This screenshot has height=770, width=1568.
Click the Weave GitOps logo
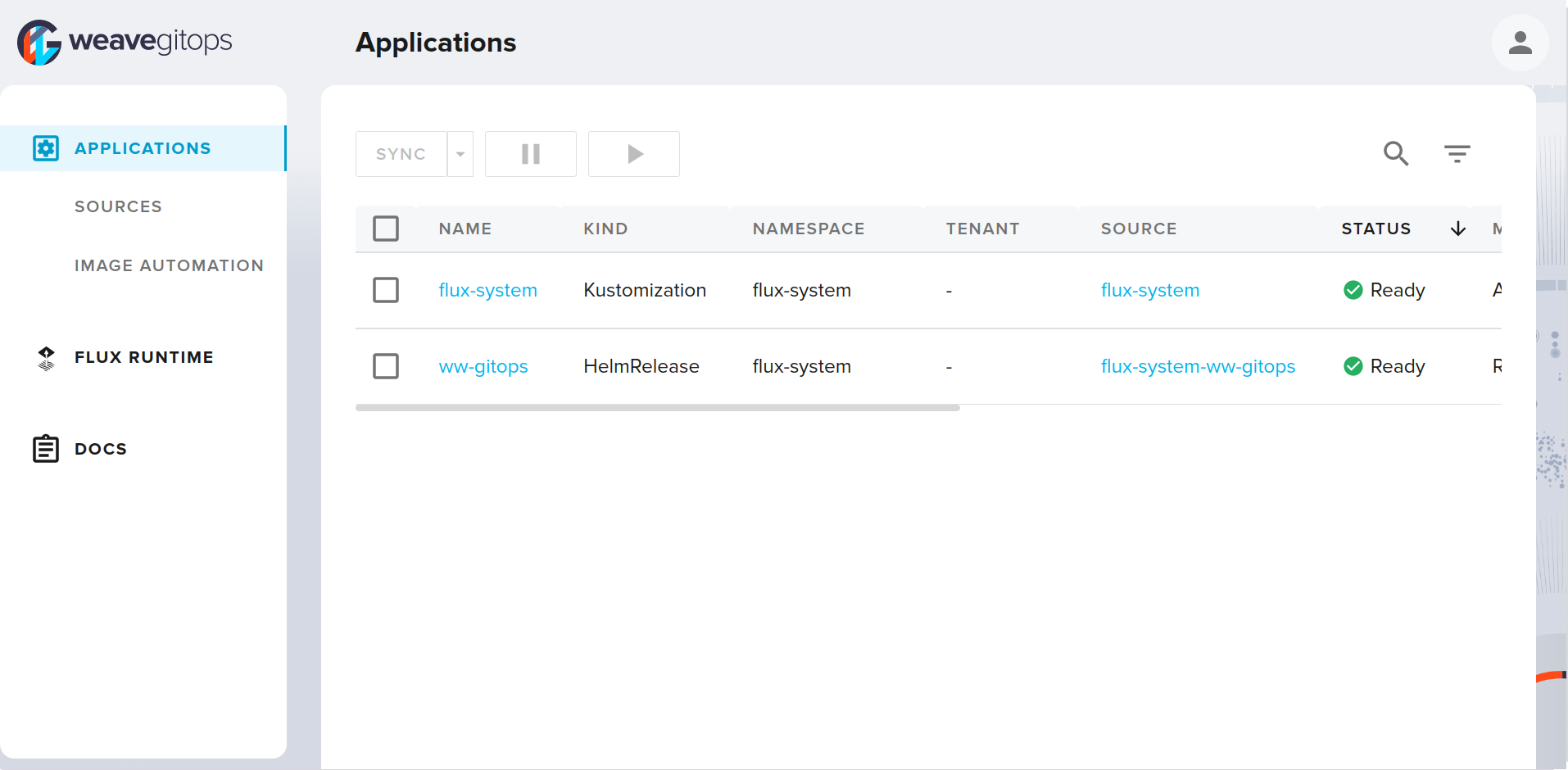pos(125,42)
